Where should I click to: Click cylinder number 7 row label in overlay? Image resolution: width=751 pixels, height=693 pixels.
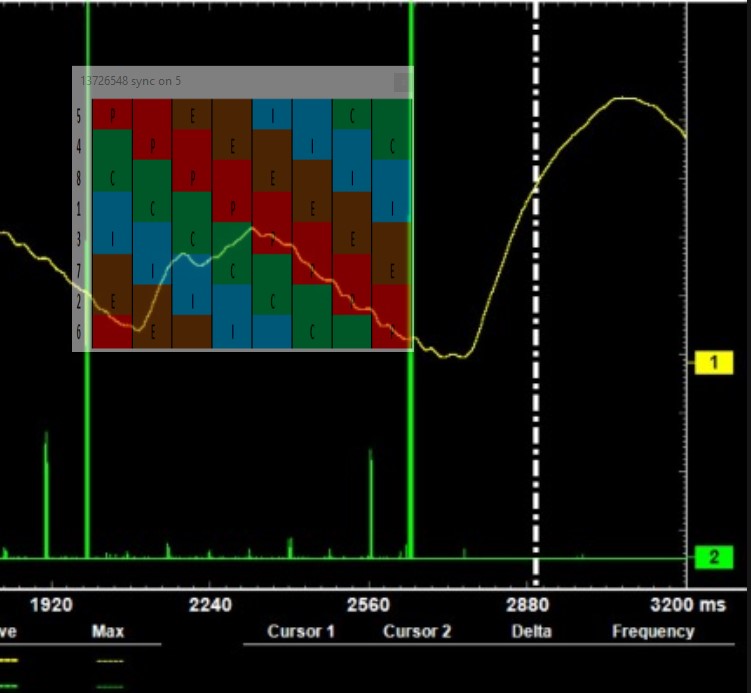point(79,270)
